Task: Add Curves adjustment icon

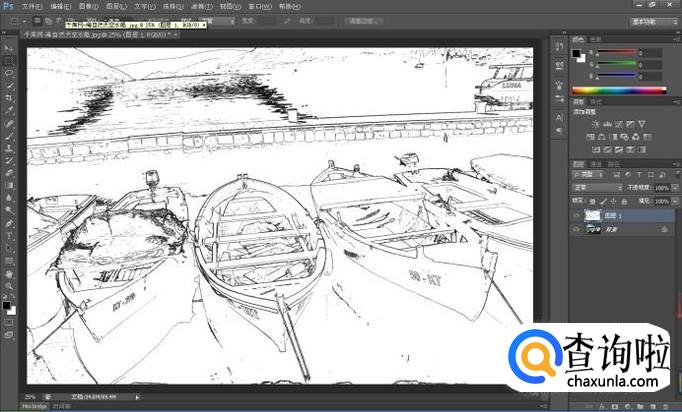Action: [x=619, y=124]
